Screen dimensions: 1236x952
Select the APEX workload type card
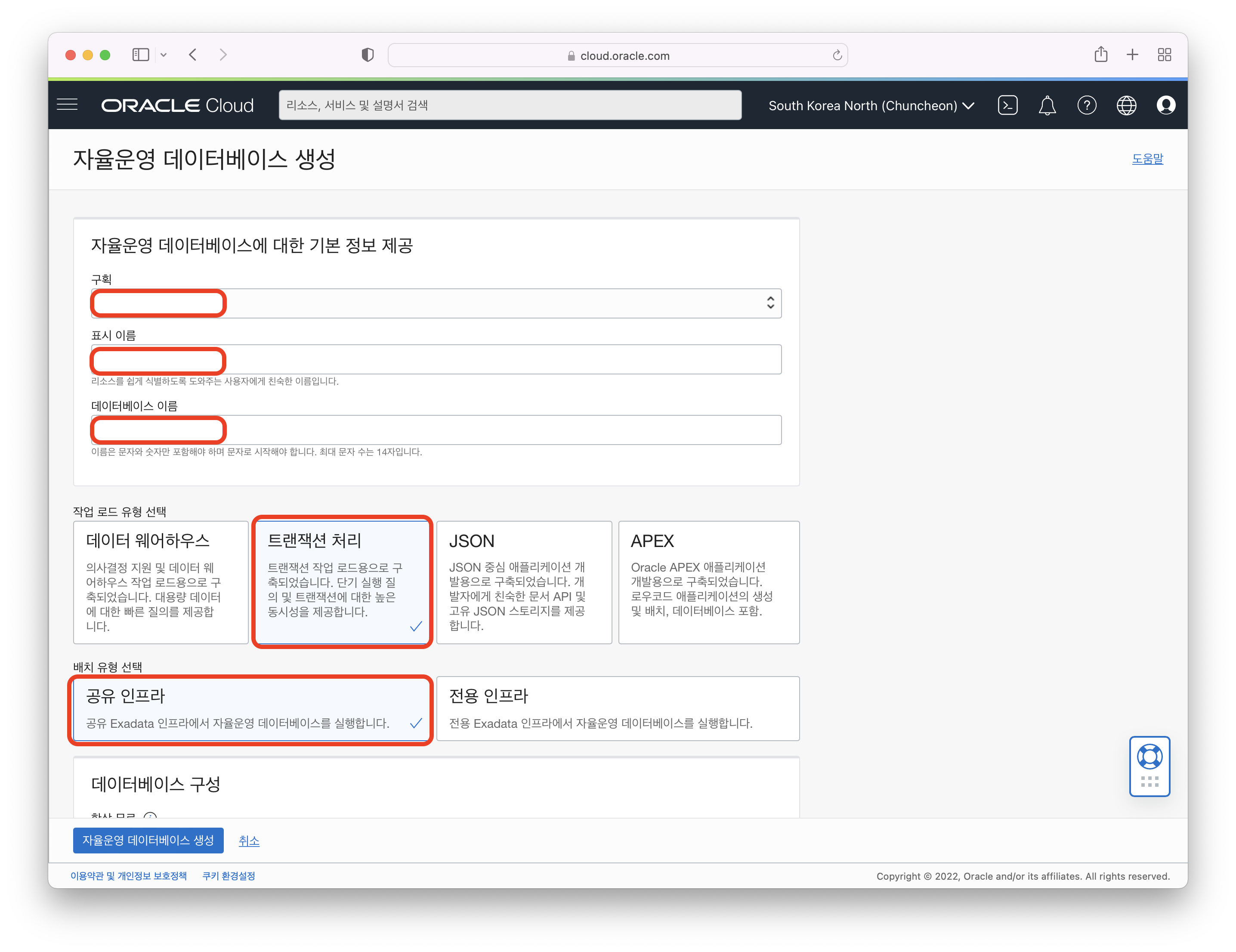(x=708, y=582)
